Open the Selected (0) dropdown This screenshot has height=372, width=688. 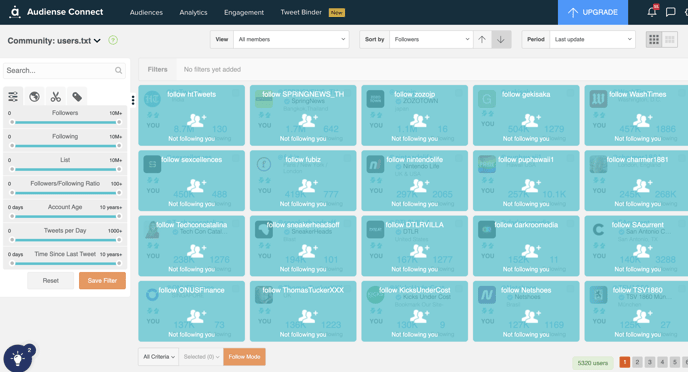[x=201, y=357]
